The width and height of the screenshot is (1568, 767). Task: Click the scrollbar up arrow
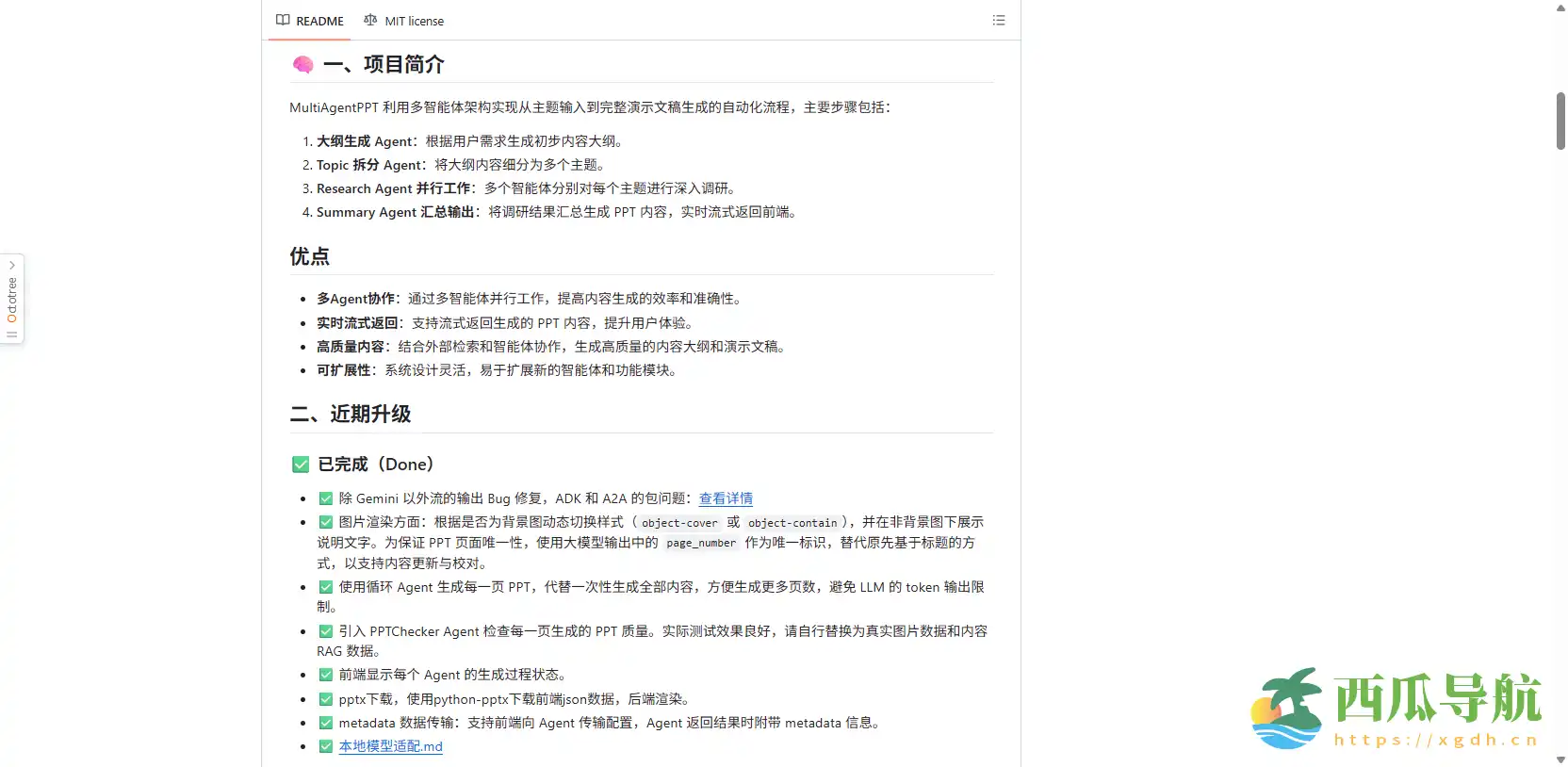tap(1560, 8)
